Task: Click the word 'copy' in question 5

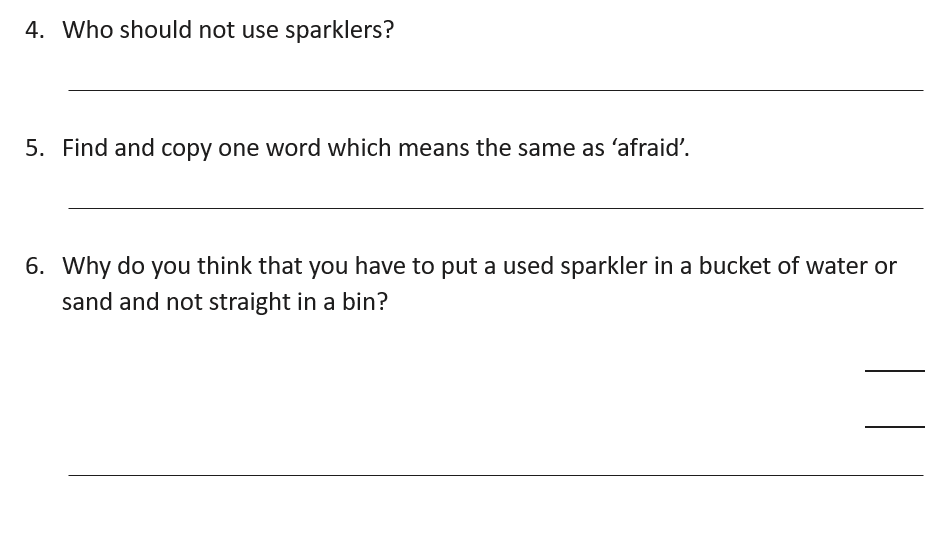Action: point(186,150)
